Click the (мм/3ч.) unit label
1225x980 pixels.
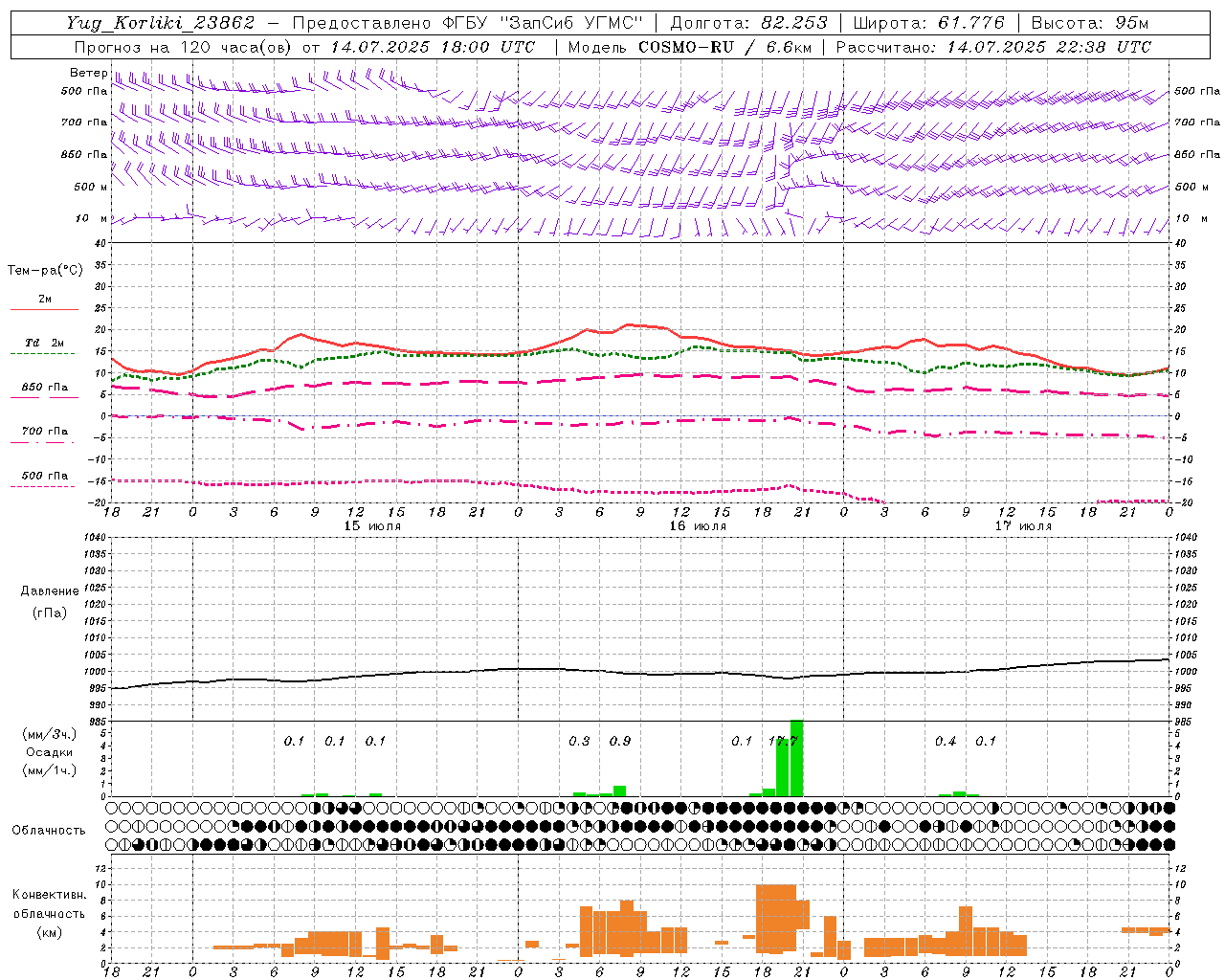48,734
